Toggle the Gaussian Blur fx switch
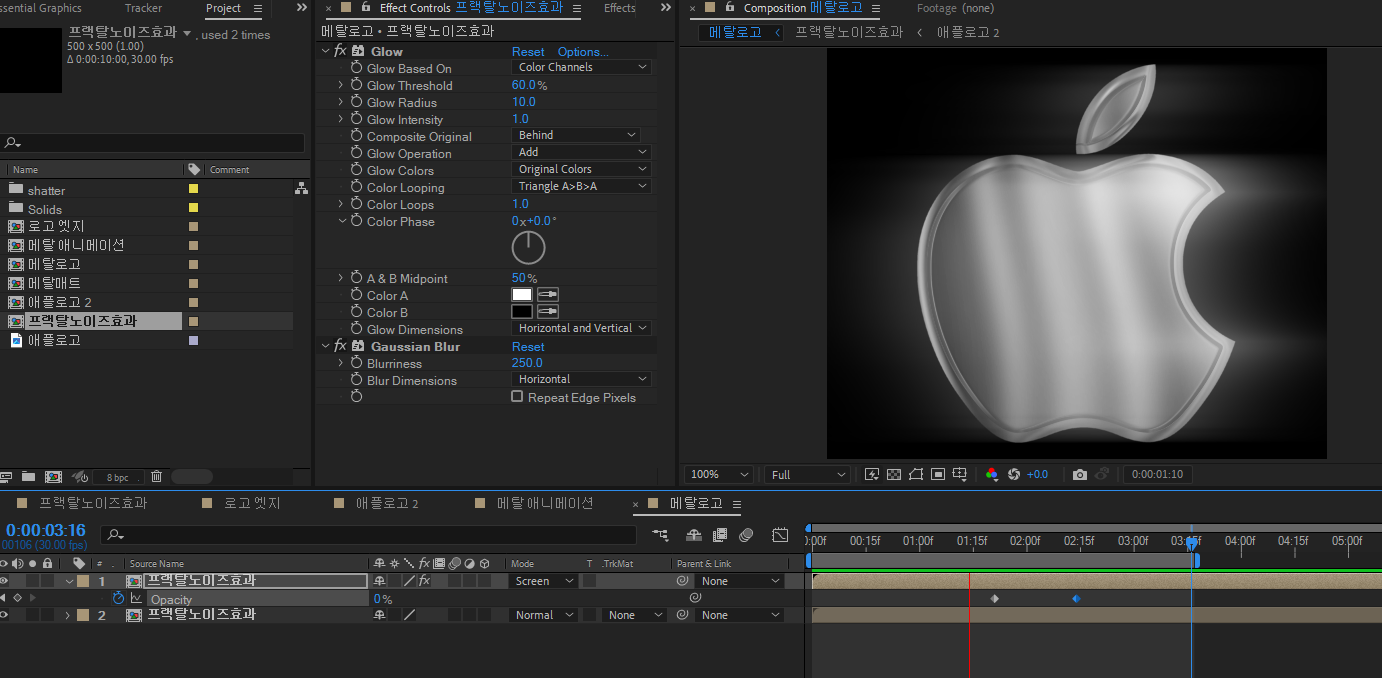Image resolution: width=1382 pixels, height=678 pixels. pyautogui.click(x=340, y=346)
